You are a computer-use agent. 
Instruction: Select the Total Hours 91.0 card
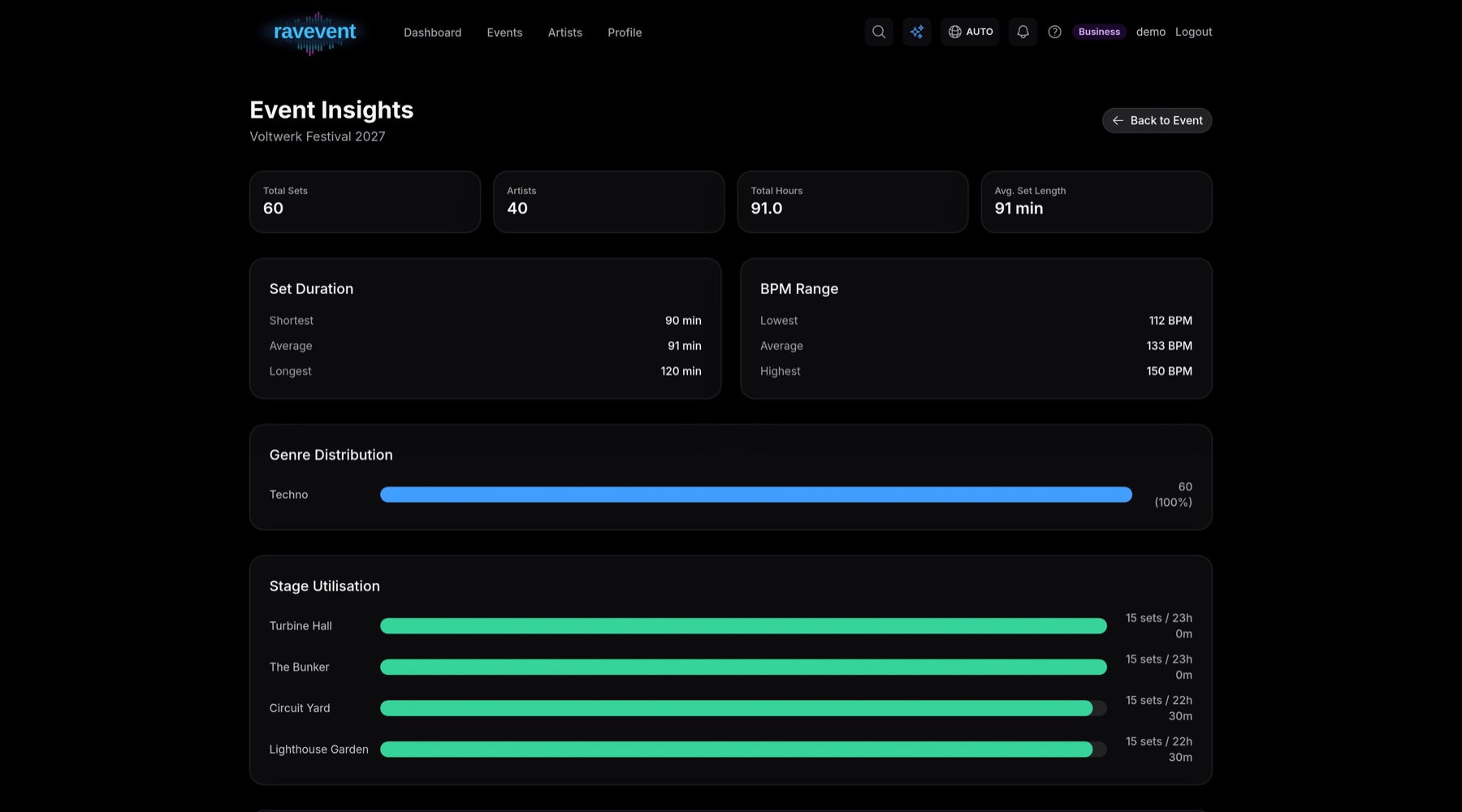[x=852, y=201]
